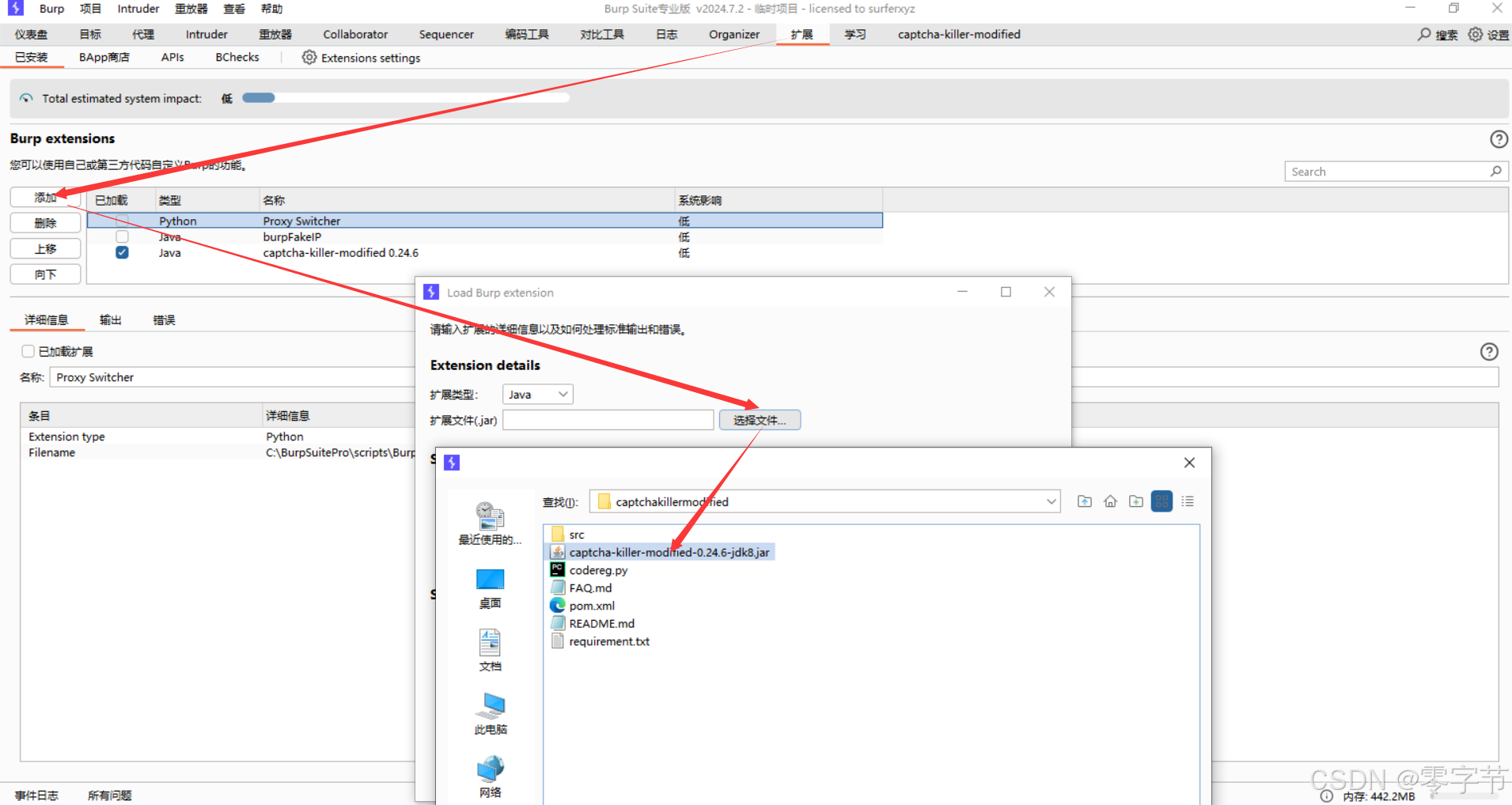Image resolution: width=1512 pixels, height=805 pixels.
Task: Open Documents (文档) location in file chooser
Action: point(490,651)
